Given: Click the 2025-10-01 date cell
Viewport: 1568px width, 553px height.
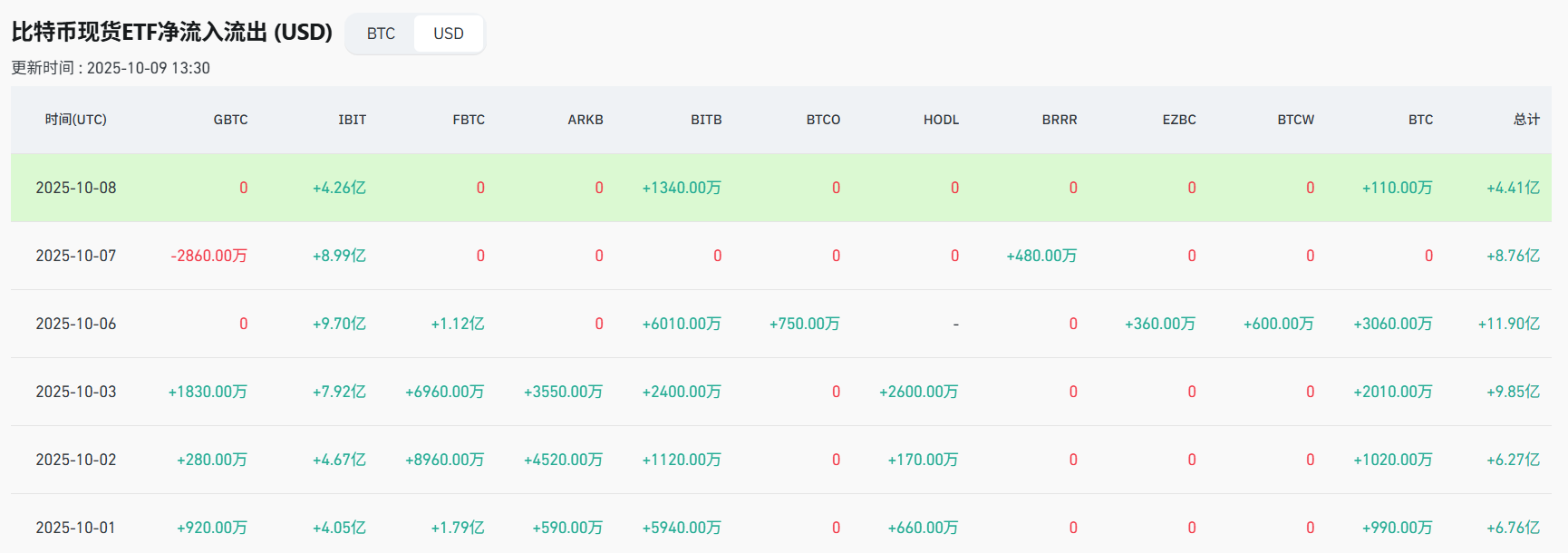Looking at the screenshot, I should pos(76,528).
